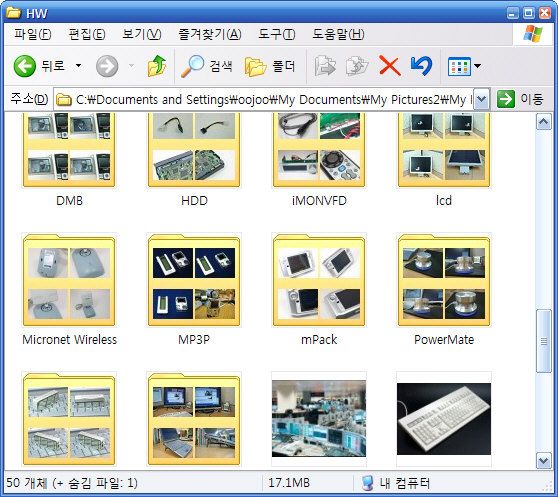The width and height of the screenshot is (558, 497).
Task: Select the folder with monitor desk photos
Action: tap(194, 419)
